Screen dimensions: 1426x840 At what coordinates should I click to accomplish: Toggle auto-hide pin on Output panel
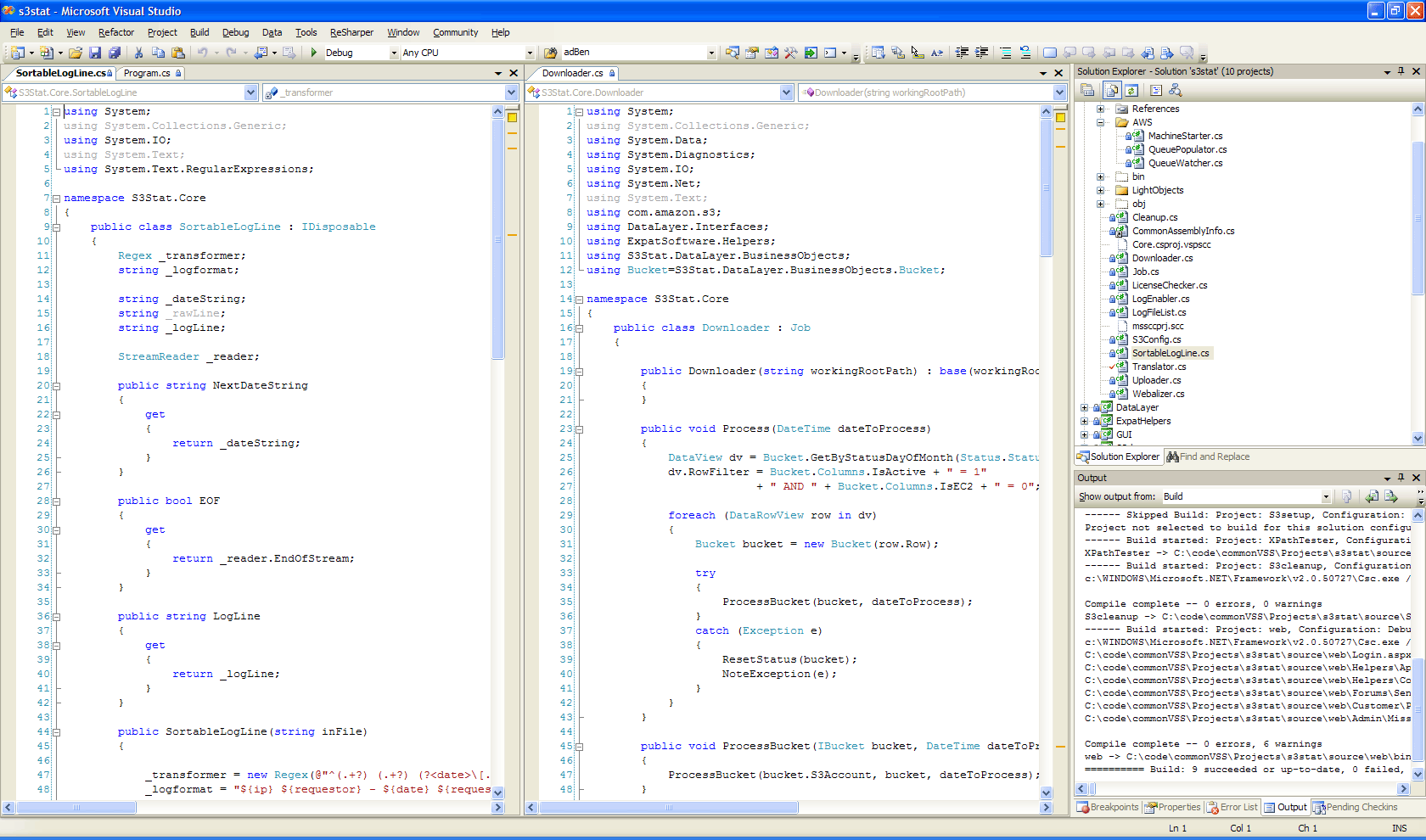1401,478
